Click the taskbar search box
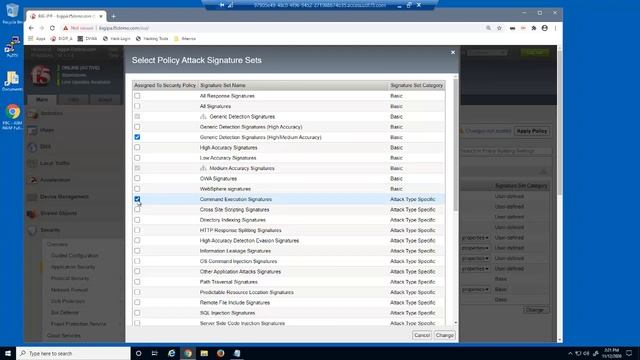Image resolution: width=640 pixels, height=360 pixels. (x=73, y=353)
